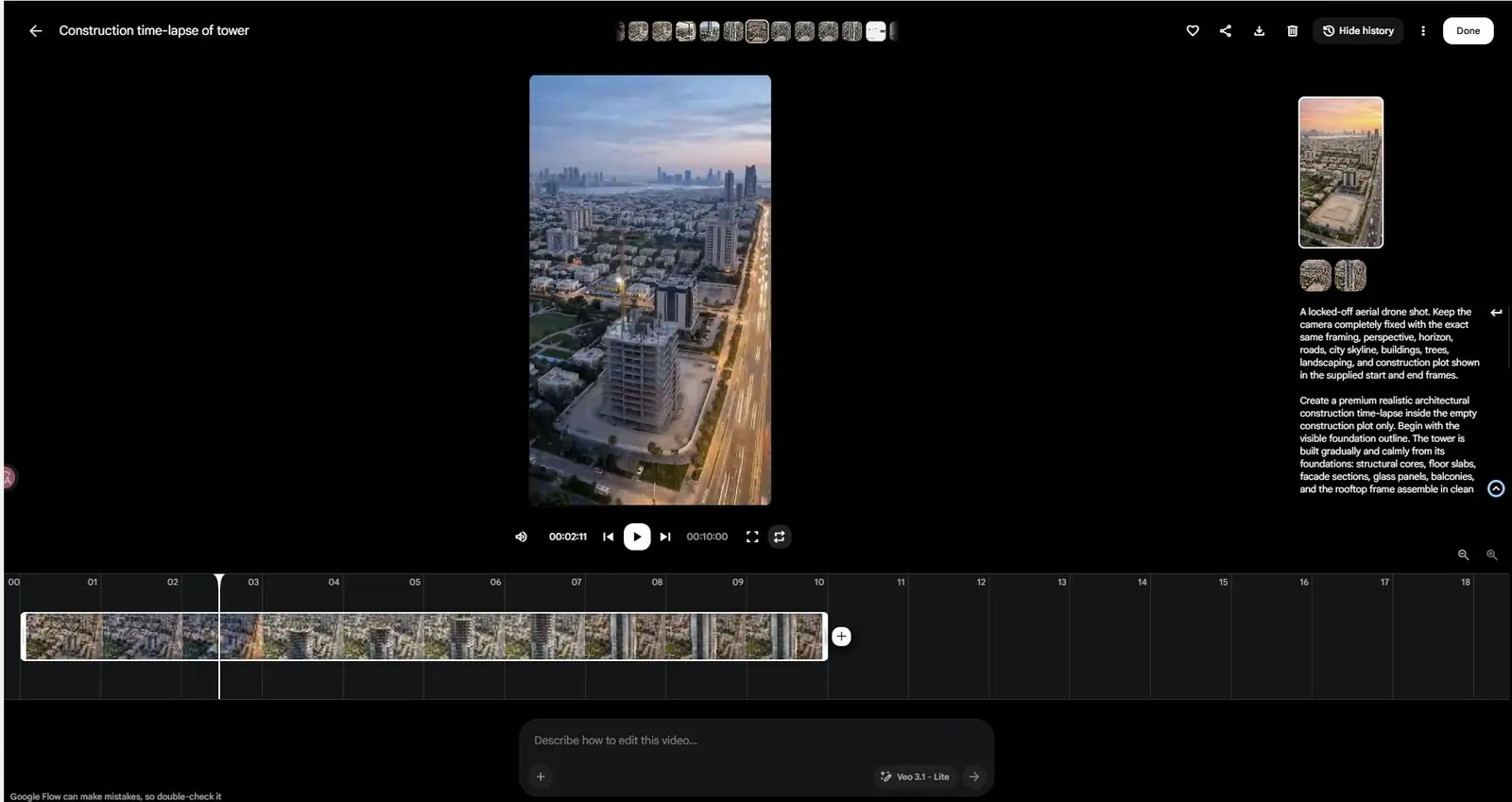Collapse the prompt text with the chevron button
The height and width of the screenshot is (802, 1512).
tap(1496, 488)
